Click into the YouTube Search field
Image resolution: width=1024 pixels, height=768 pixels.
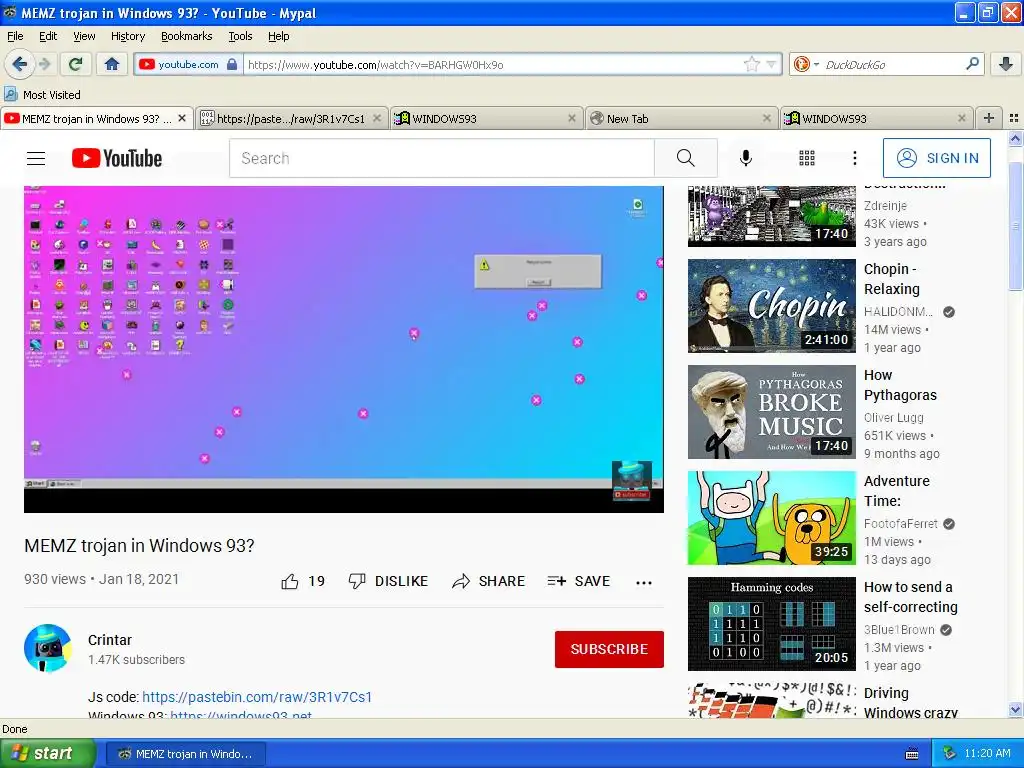[441, 158]
